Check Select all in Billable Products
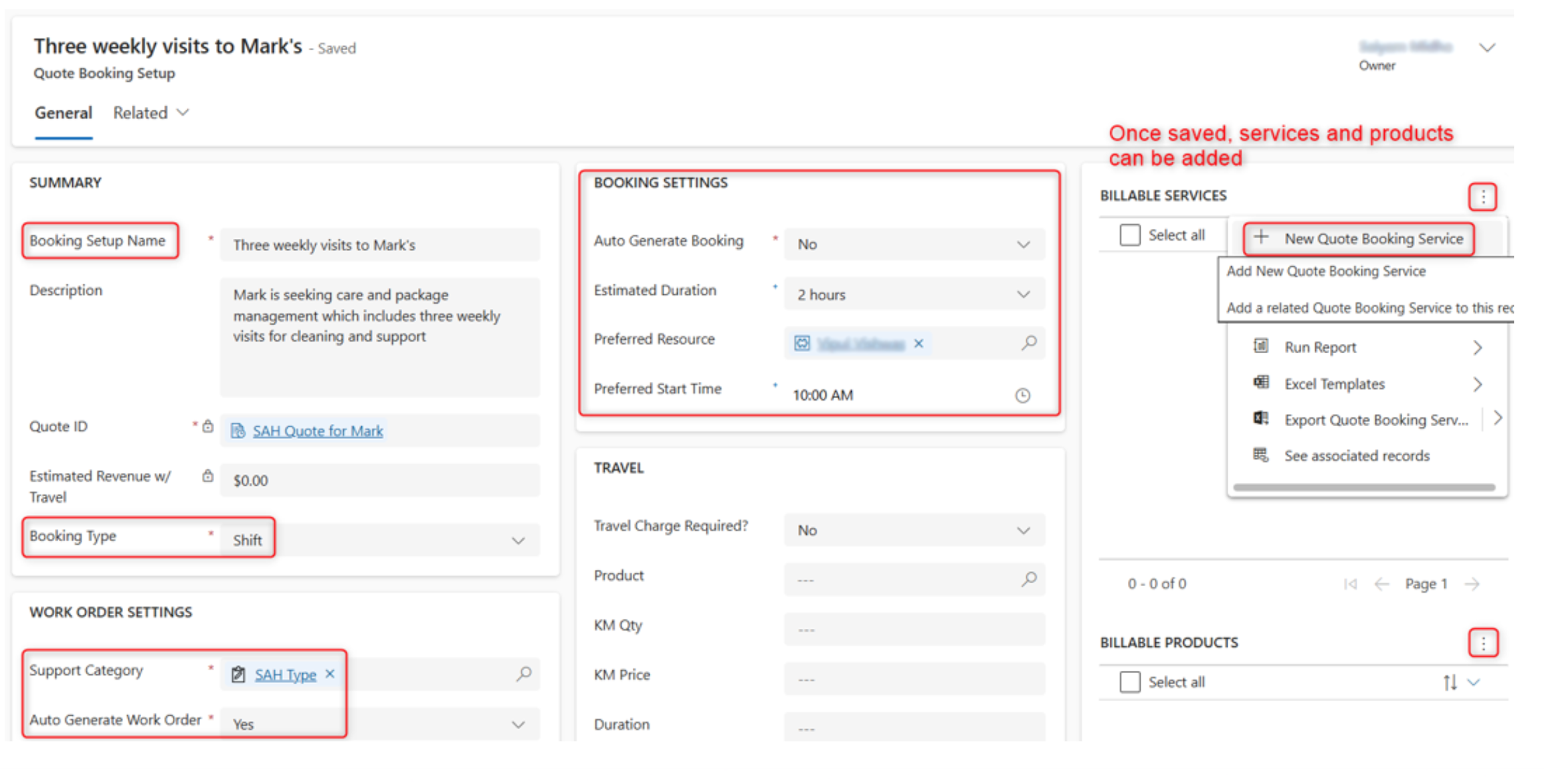The height and width of the screenshot is (784, 1544). tap(1130, 682)
